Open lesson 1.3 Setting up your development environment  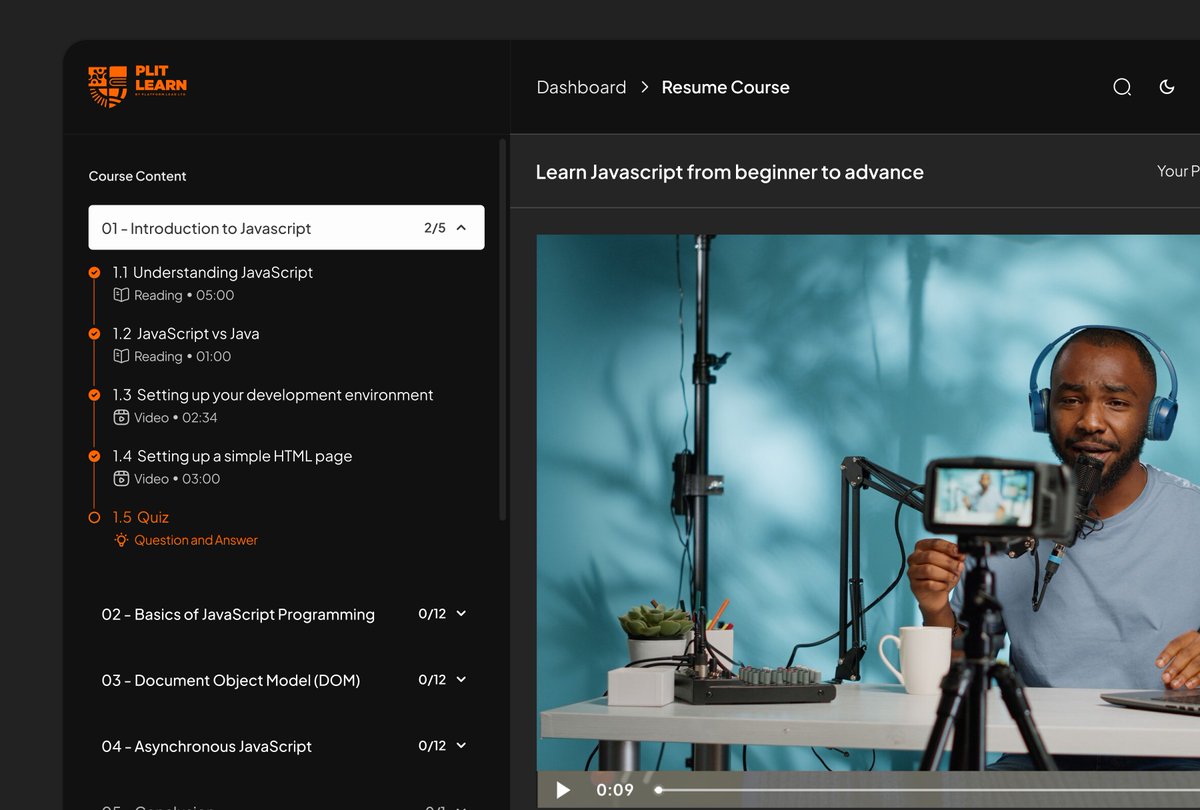point(273,395)
